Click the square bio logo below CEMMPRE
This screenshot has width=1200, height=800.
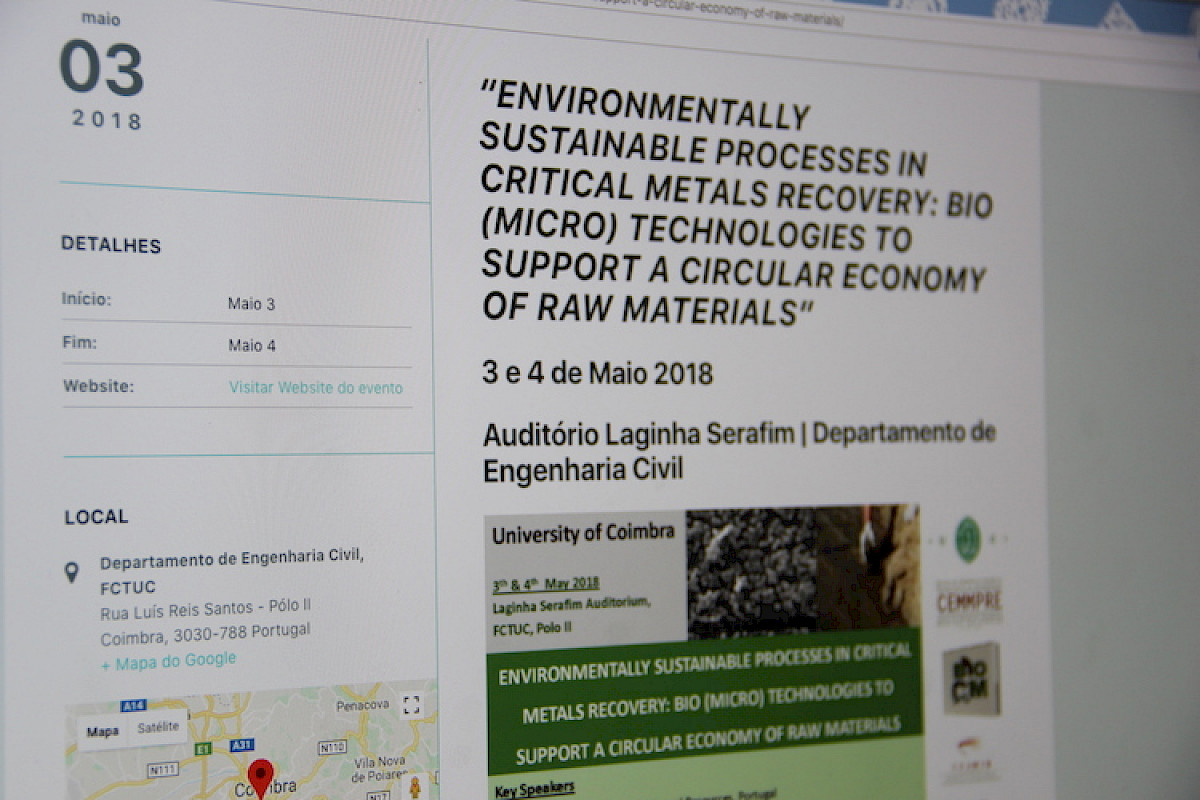click(x=971, y=679)
